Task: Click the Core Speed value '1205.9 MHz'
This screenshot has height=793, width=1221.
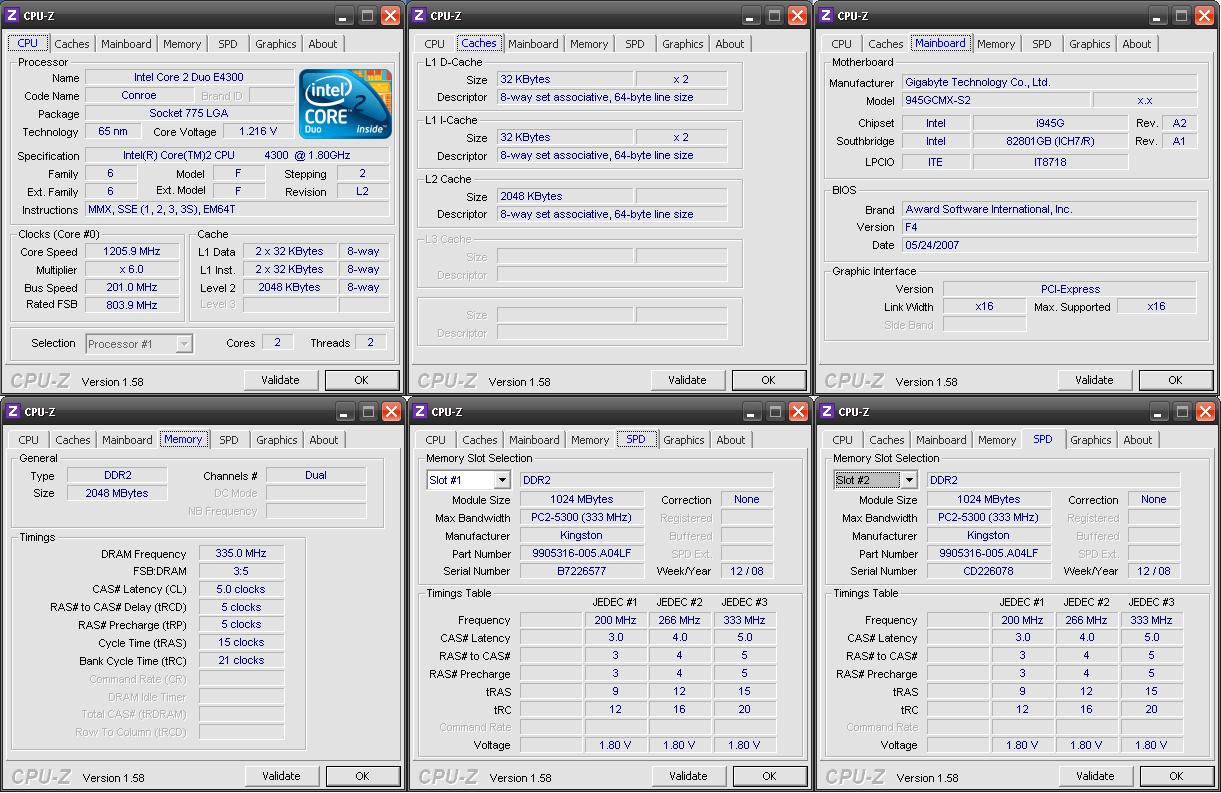Action: (x=132, y=252)
